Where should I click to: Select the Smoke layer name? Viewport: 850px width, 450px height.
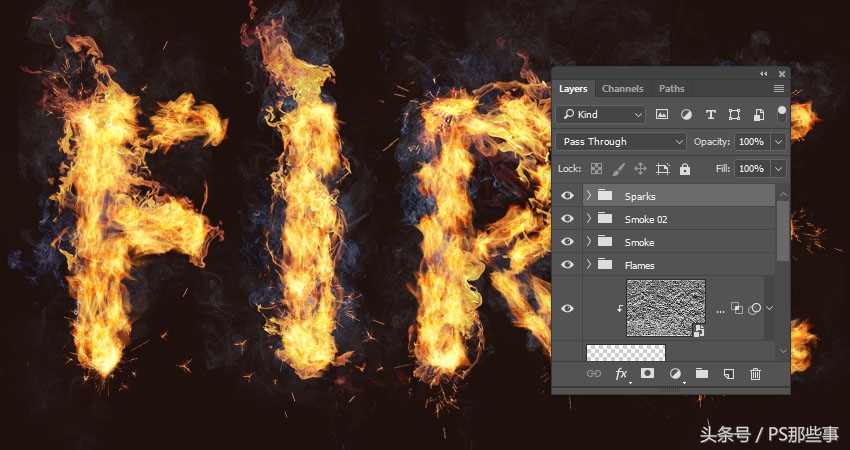point(639,242)
